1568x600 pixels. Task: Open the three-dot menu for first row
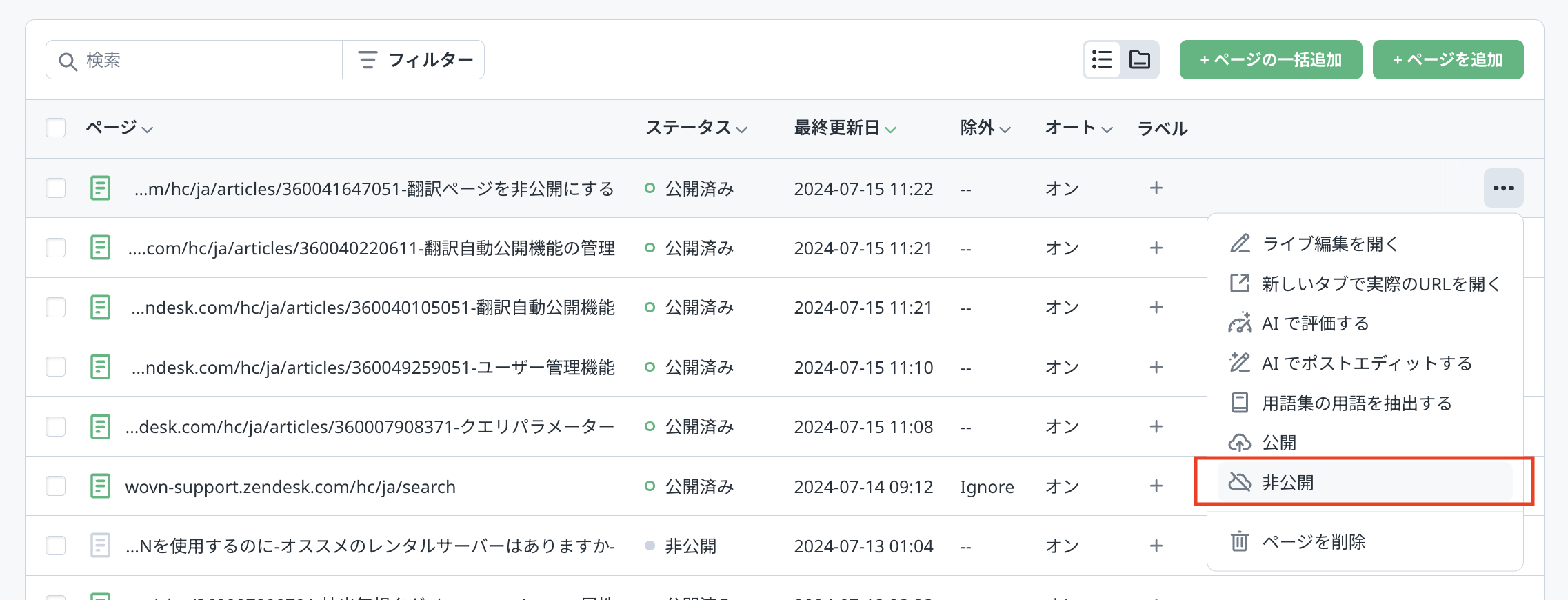(x=1503, y=188)
